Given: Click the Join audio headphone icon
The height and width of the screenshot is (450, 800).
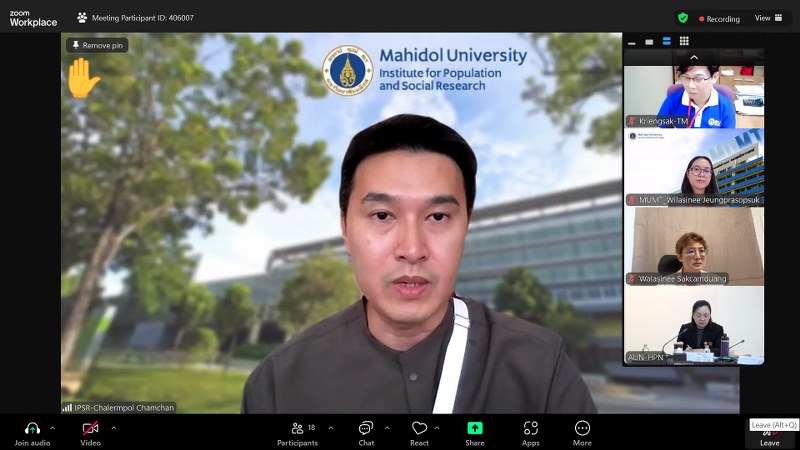Looking at the screenshot, I should tap(32, 429).
